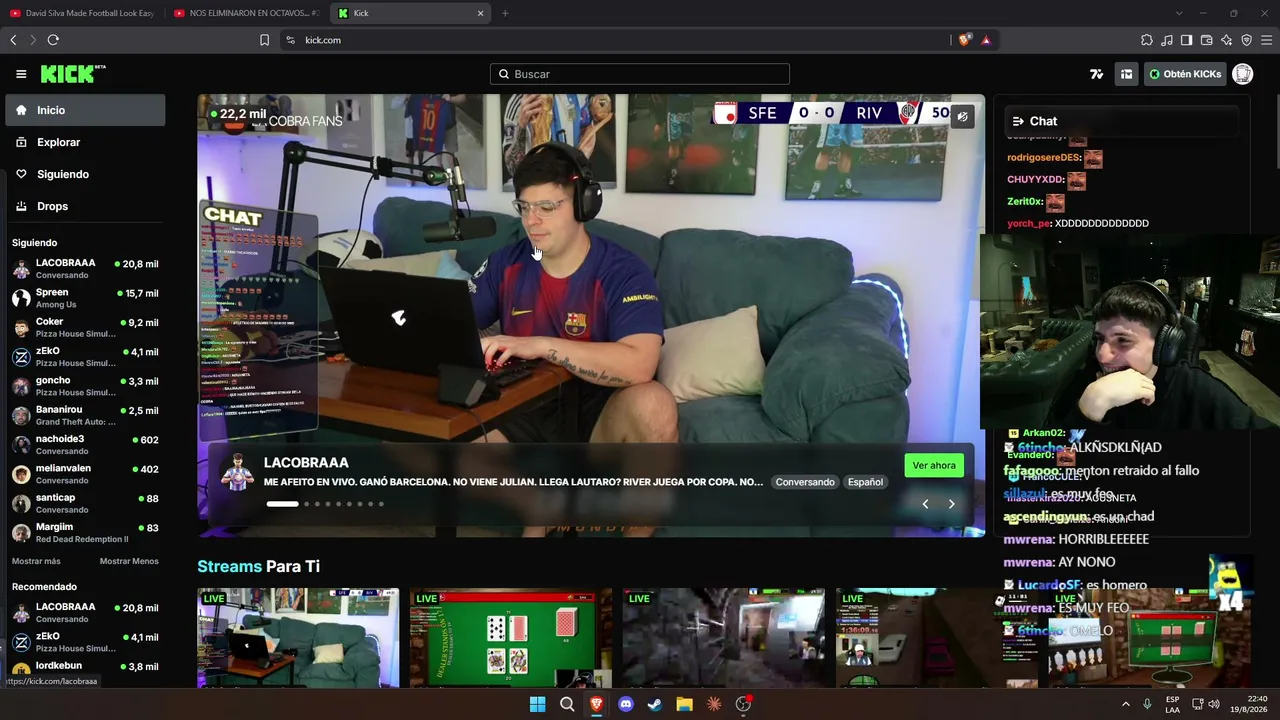Toggle the browser sidebar panel icon

tap(1186, 40)
